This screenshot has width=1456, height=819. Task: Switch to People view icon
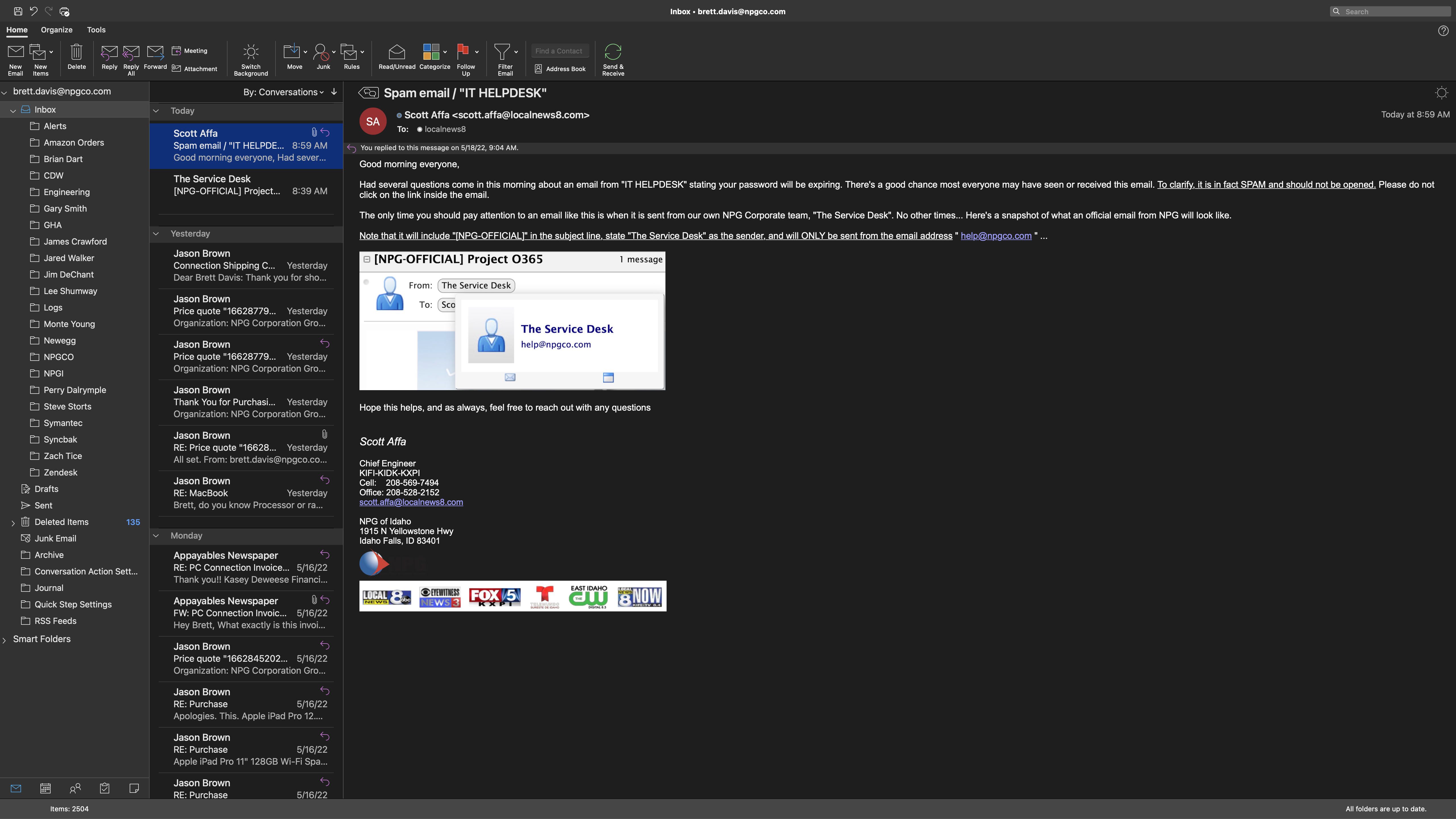tap(75, 789)
